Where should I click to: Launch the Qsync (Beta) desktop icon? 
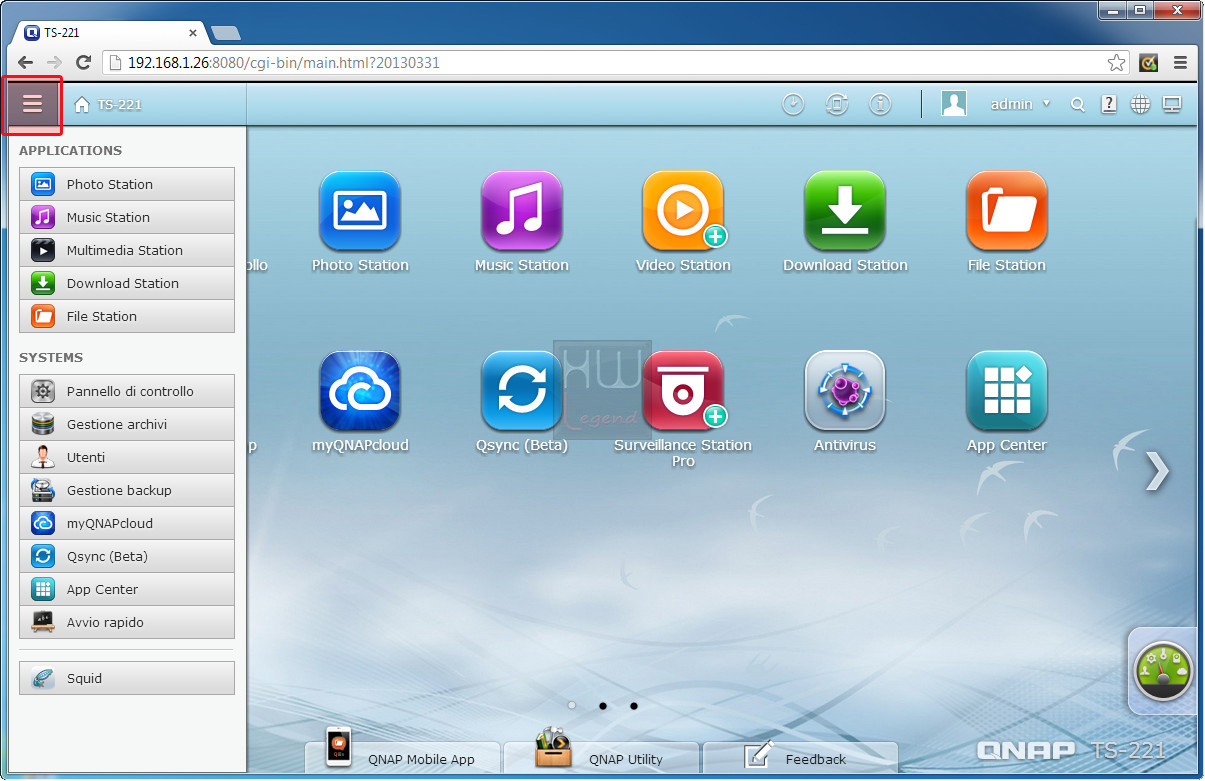coord(522,391)
